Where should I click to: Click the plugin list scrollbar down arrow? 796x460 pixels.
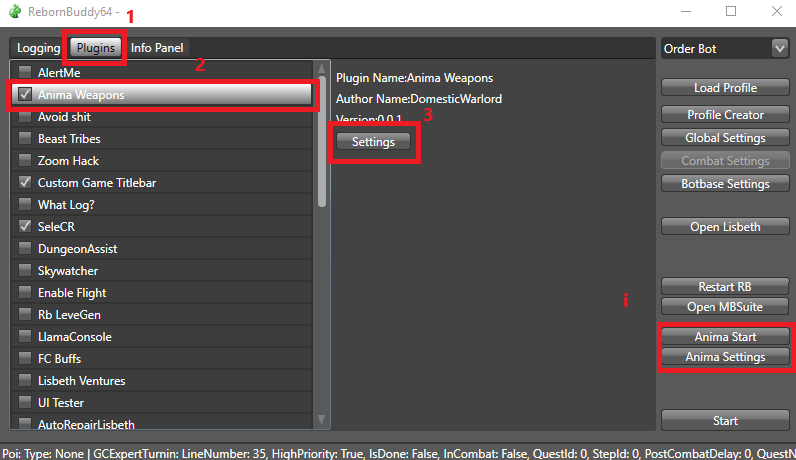321,419
